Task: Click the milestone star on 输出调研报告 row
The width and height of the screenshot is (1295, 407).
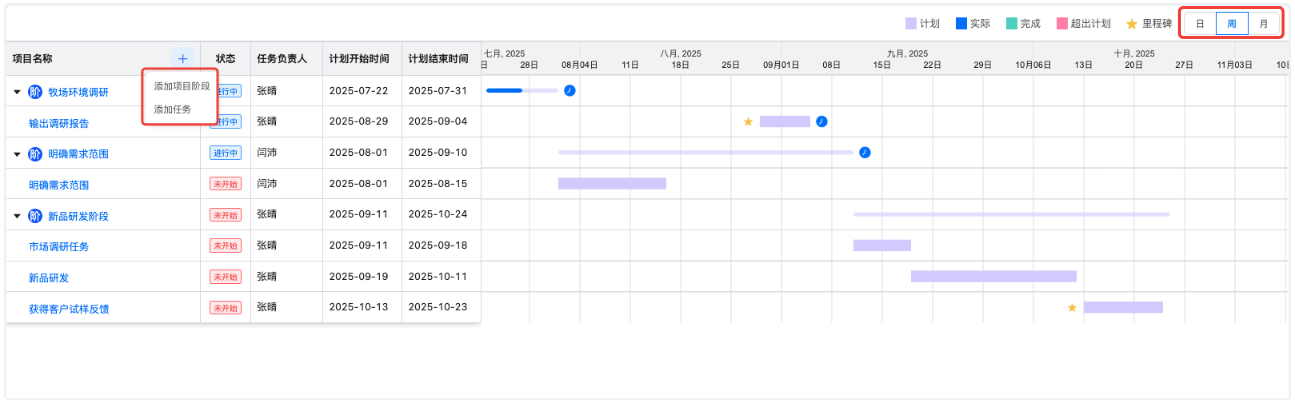Action: (x=748, y=122)
